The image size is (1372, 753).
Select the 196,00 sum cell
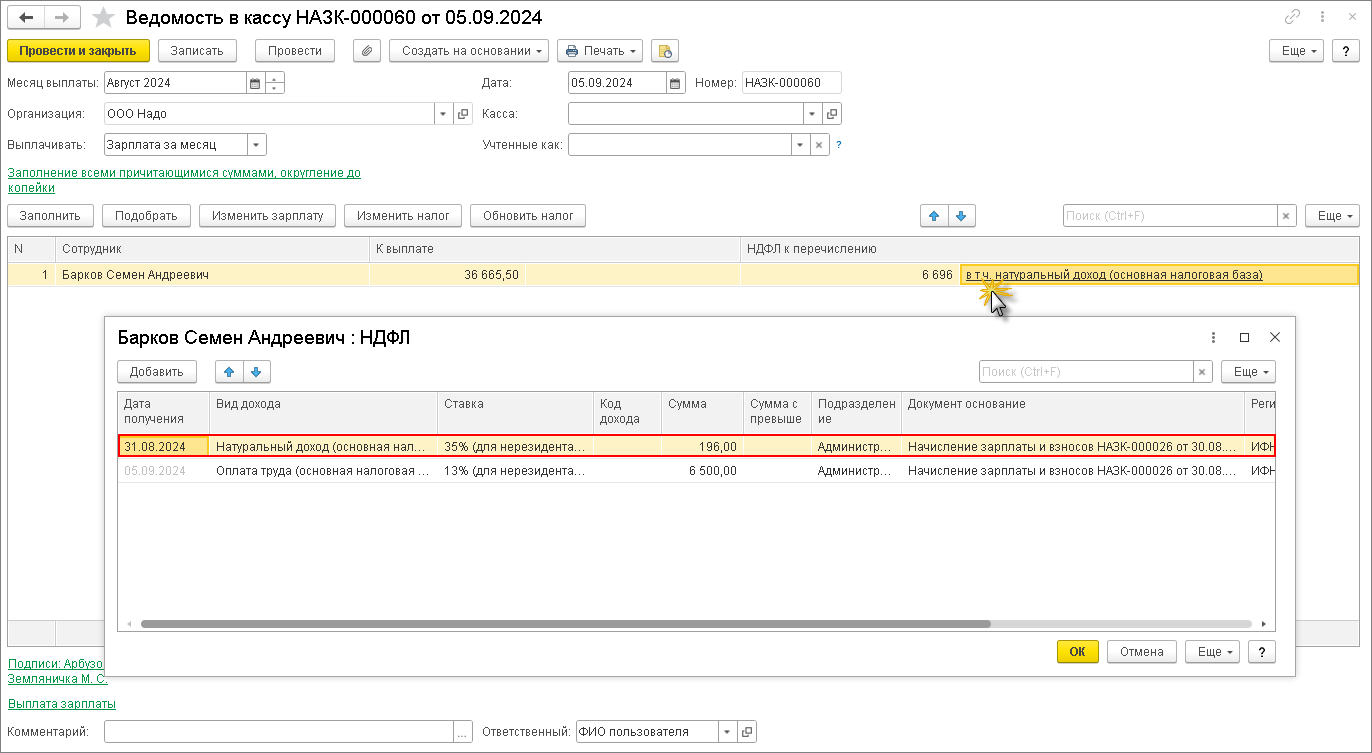pyautogui.click(x=701, y=446)
